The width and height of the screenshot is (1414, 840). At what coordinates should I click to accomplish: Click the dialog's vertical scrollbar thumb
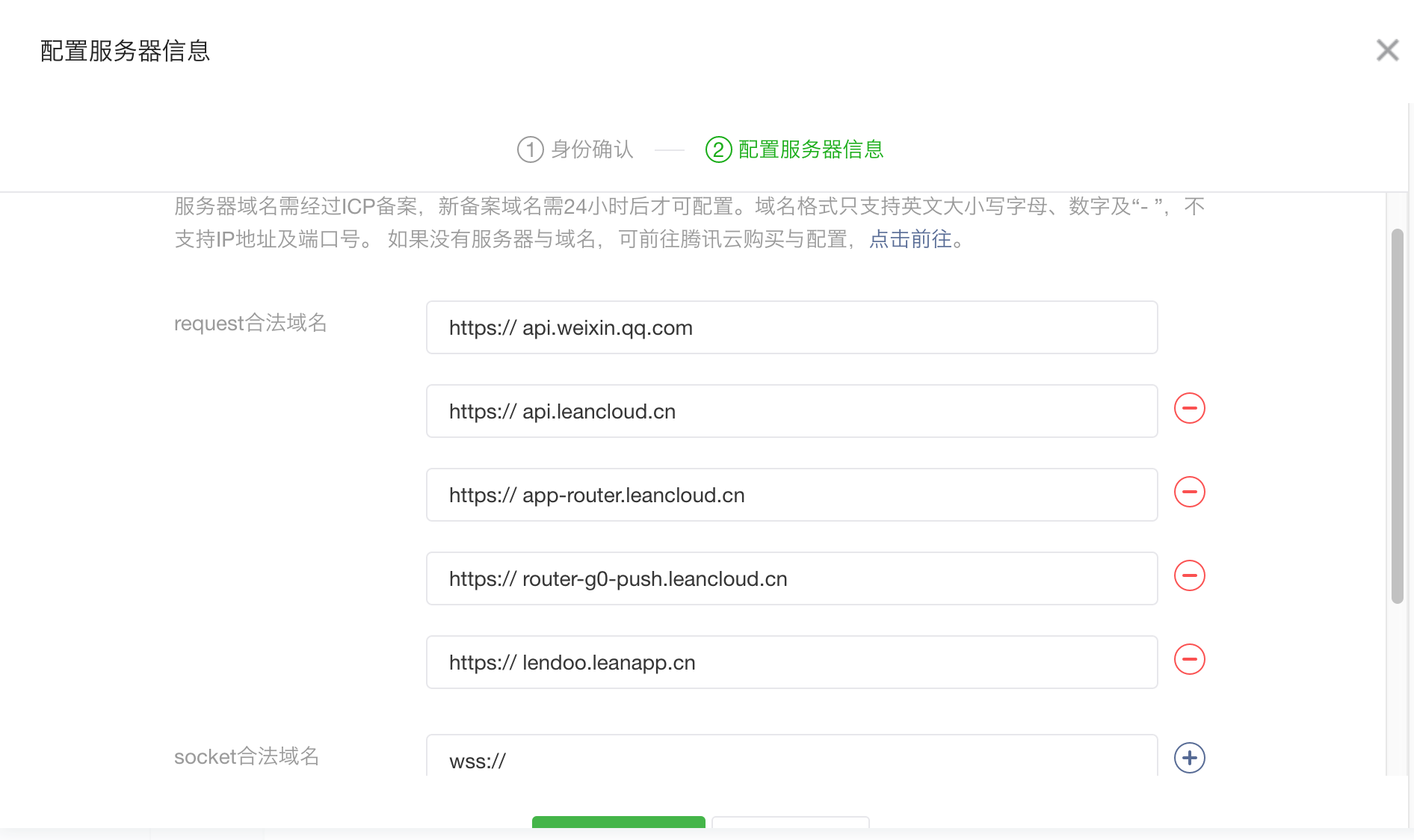click(x=1397, y=416)
